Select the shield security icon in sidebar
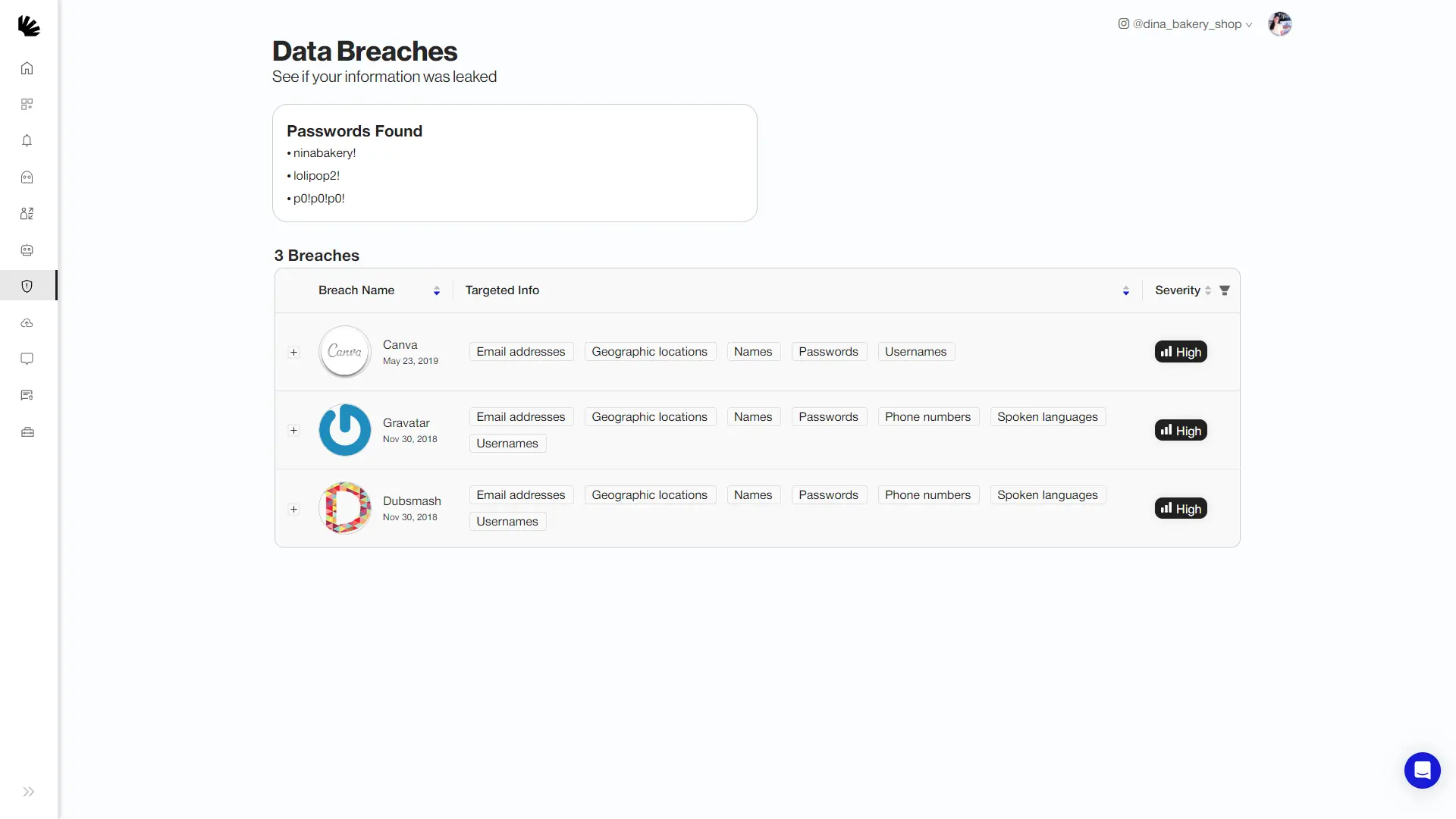The image size is (1456, 819). point(27,286)
